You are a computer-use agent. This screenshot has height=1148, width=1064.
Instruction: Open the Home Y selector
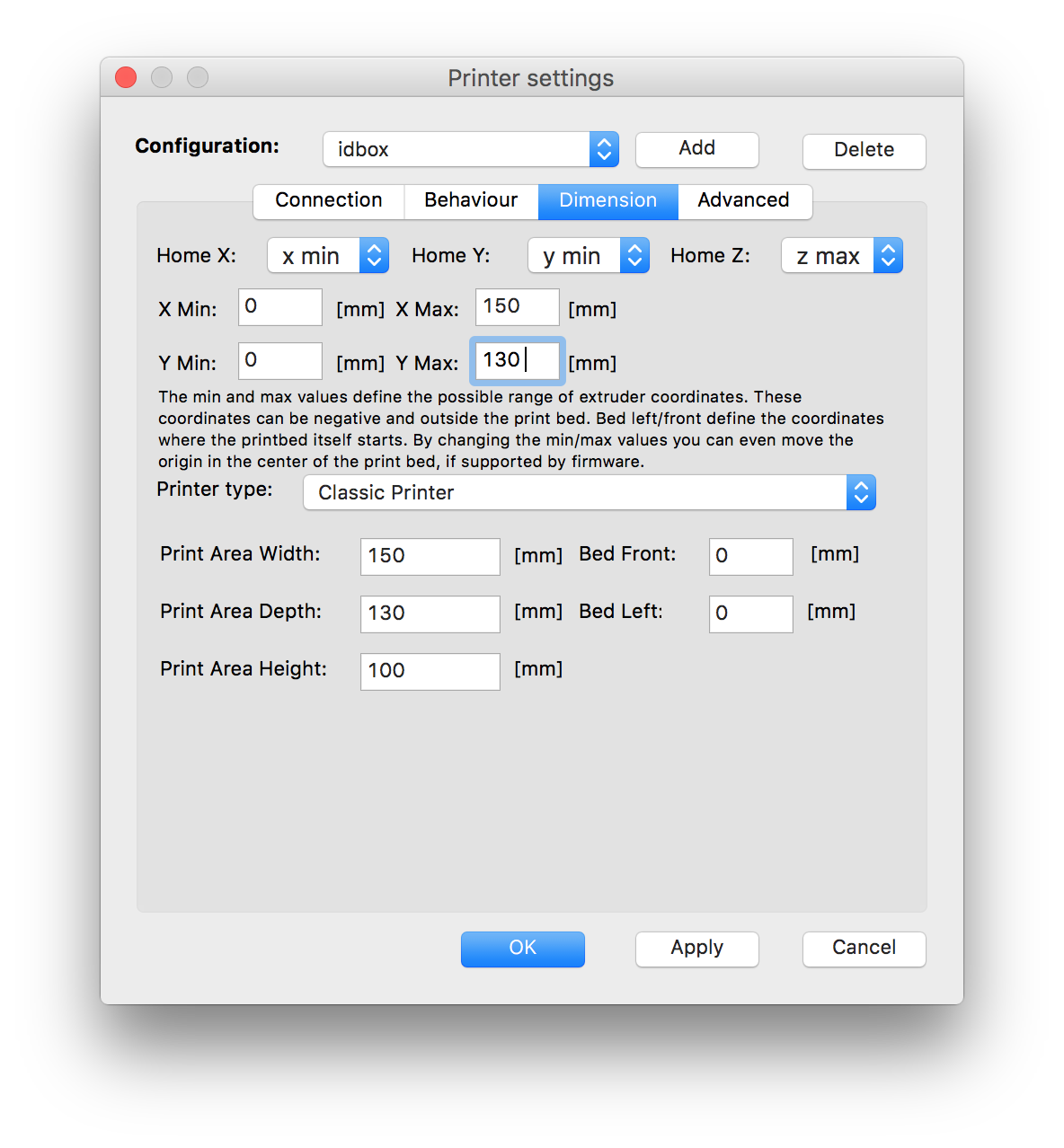tap(588, 256)
